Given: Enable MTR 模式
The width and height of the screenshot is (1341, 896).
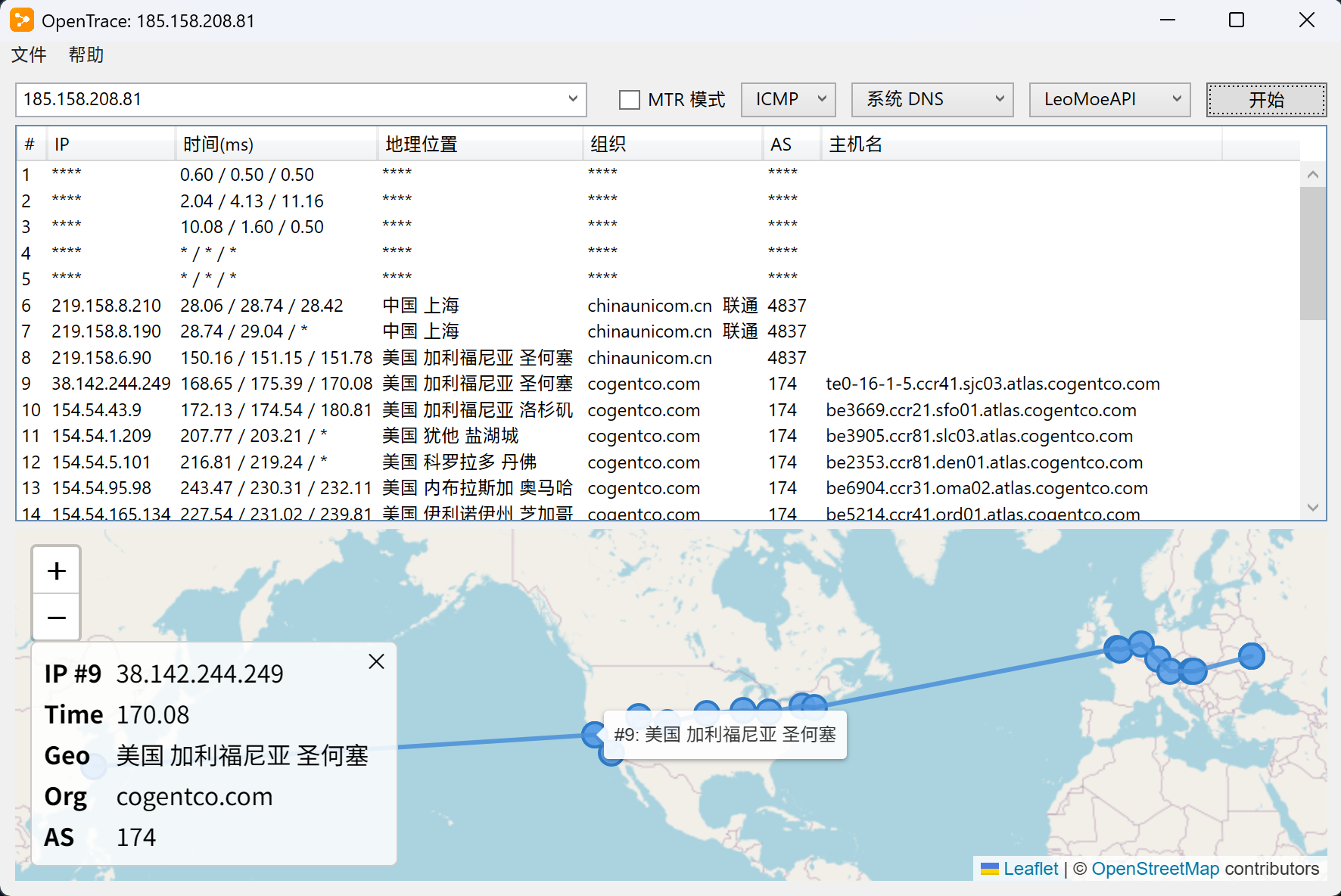Looking at the screenshot, I should 629,99.
